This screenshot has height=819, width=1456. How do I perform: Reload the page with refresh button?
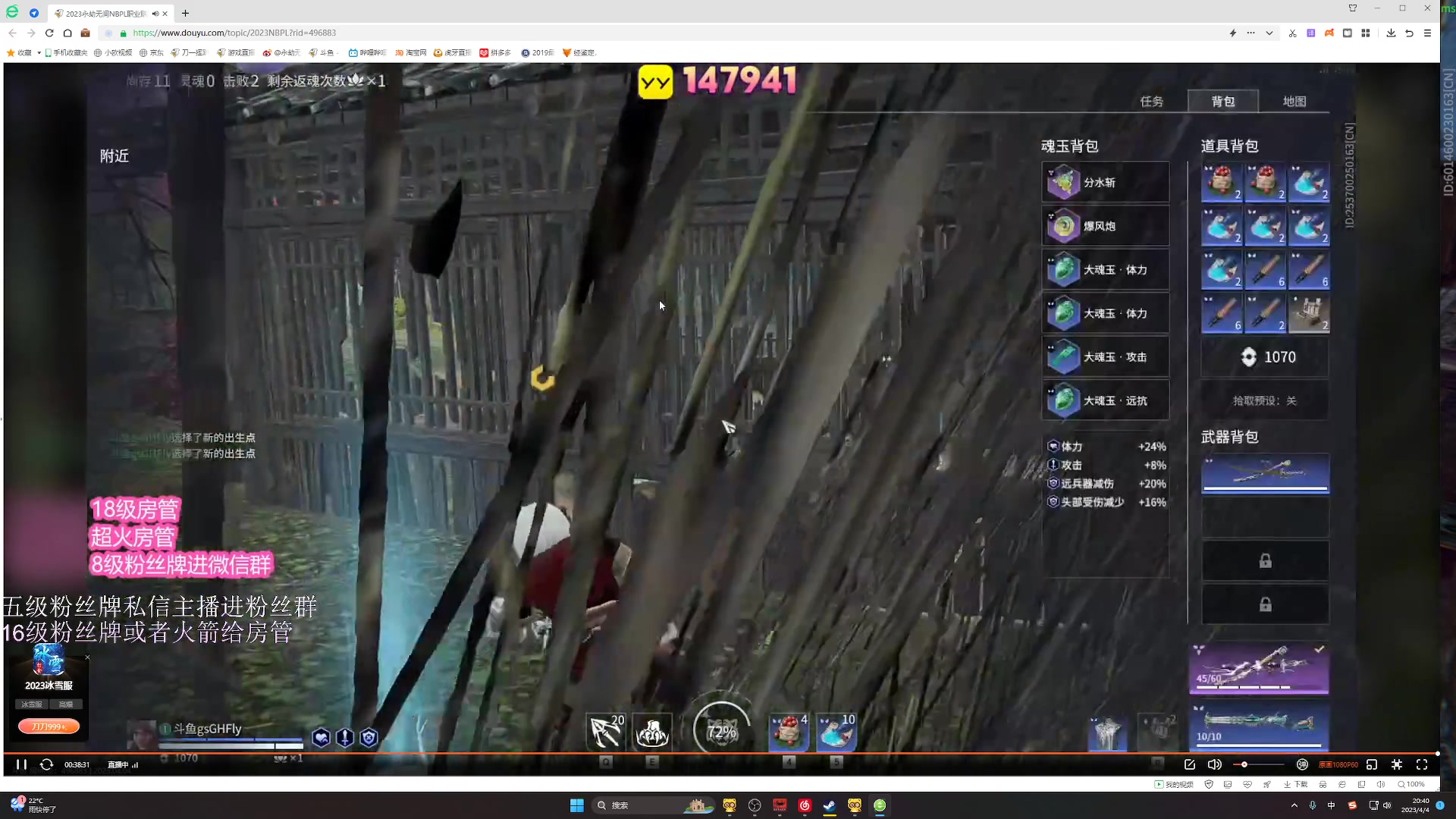(49, 33)
